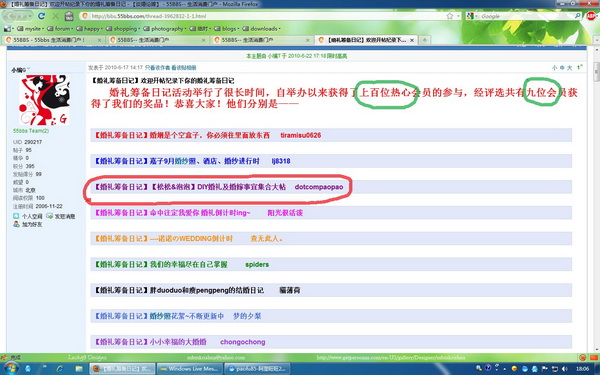Close the 婚礼筹备日记 active tab
Viewport: 600px width, 375px height.
click(x=412, y=40)
